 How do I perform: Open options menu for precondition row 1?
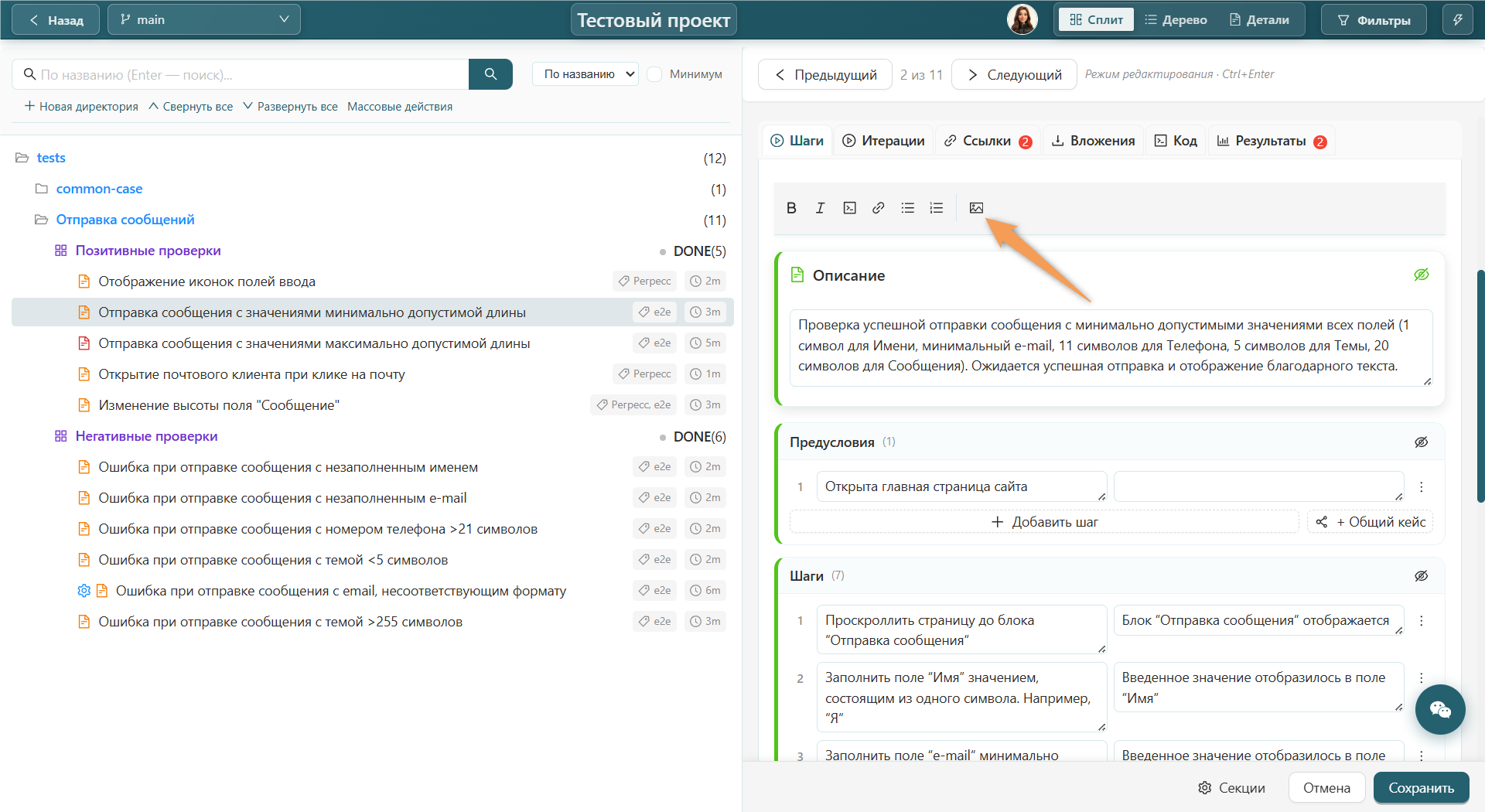click(x=1421, y=486)
